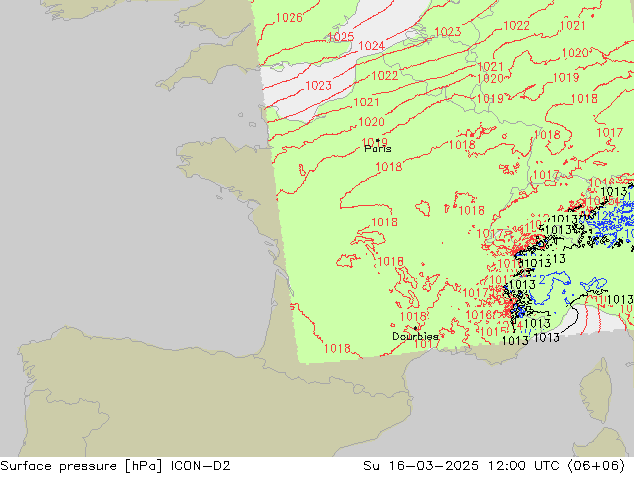634x490 pixels.
Task: Select the date "Su 16-03-2025" in the footer
Action: coord(421,466)
